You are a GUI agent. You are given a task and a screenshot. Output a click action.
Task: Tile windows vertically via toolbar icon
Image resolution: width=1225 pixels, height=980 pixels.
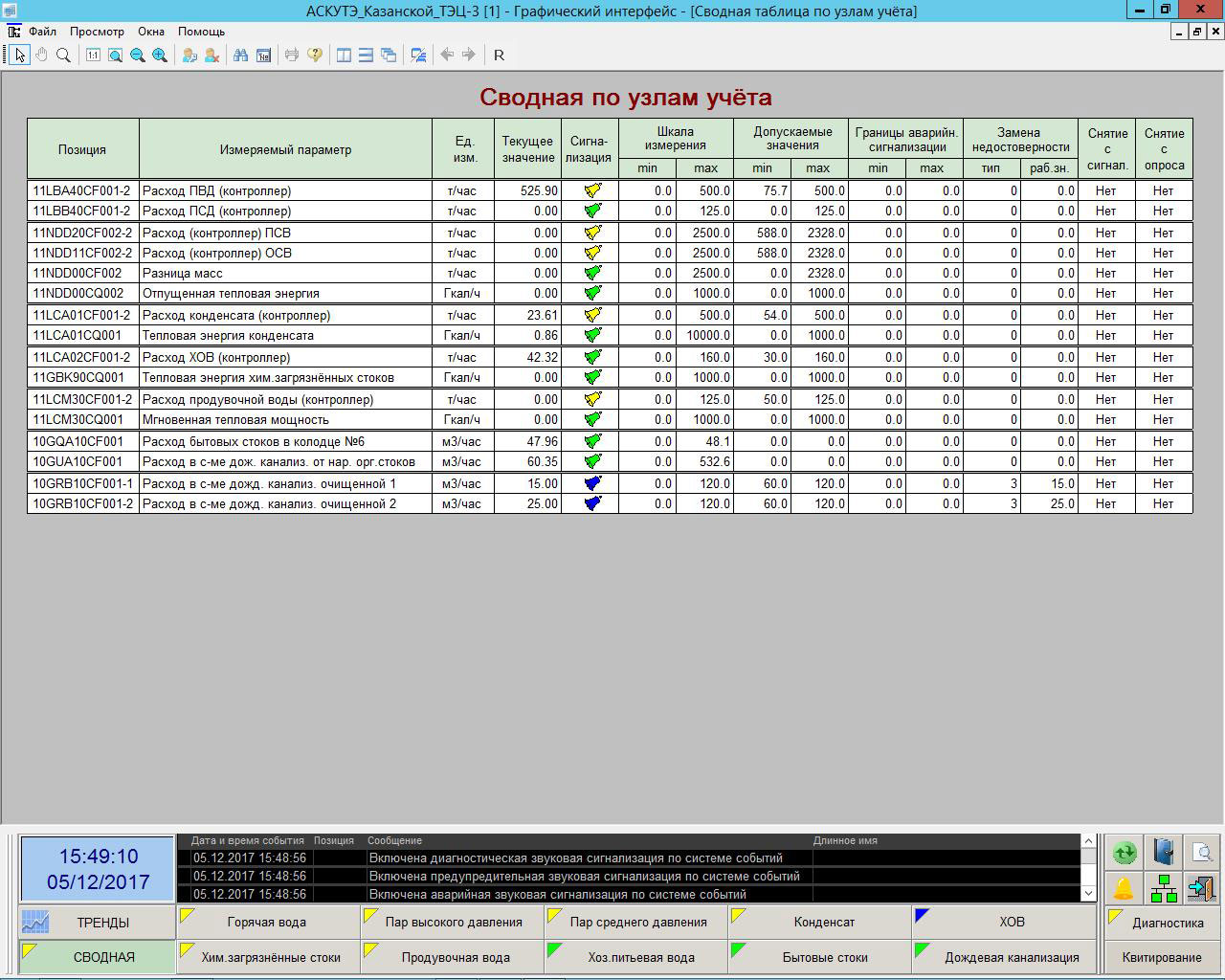(x=344, y=55)
